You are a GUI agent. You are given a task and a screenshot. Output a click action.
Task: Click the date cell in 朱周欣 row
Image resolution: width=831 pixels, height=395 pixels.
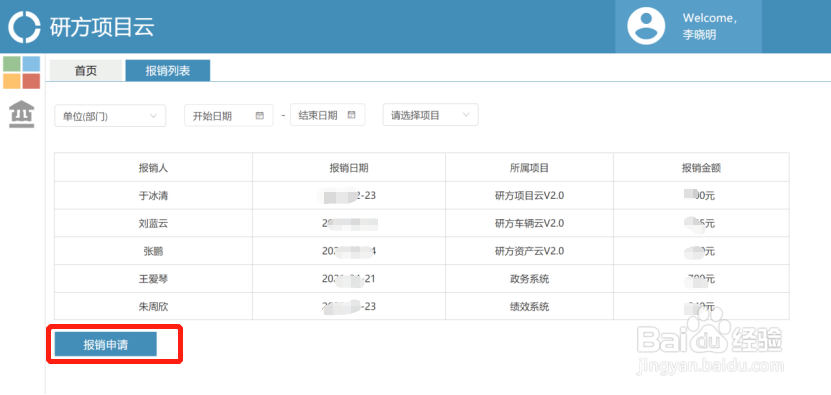tap(349, 306)
